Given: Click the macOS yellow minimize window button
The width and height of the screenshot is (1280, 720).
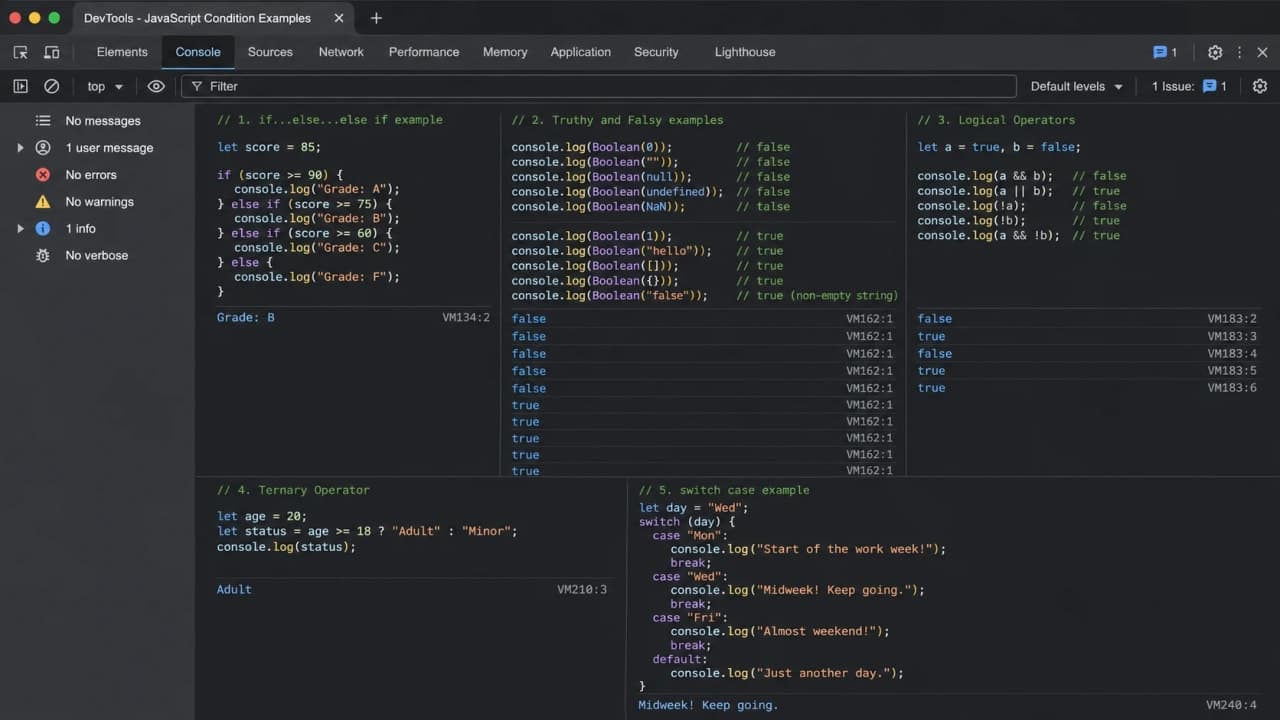Looking at the screenshot, I should 35,18.
